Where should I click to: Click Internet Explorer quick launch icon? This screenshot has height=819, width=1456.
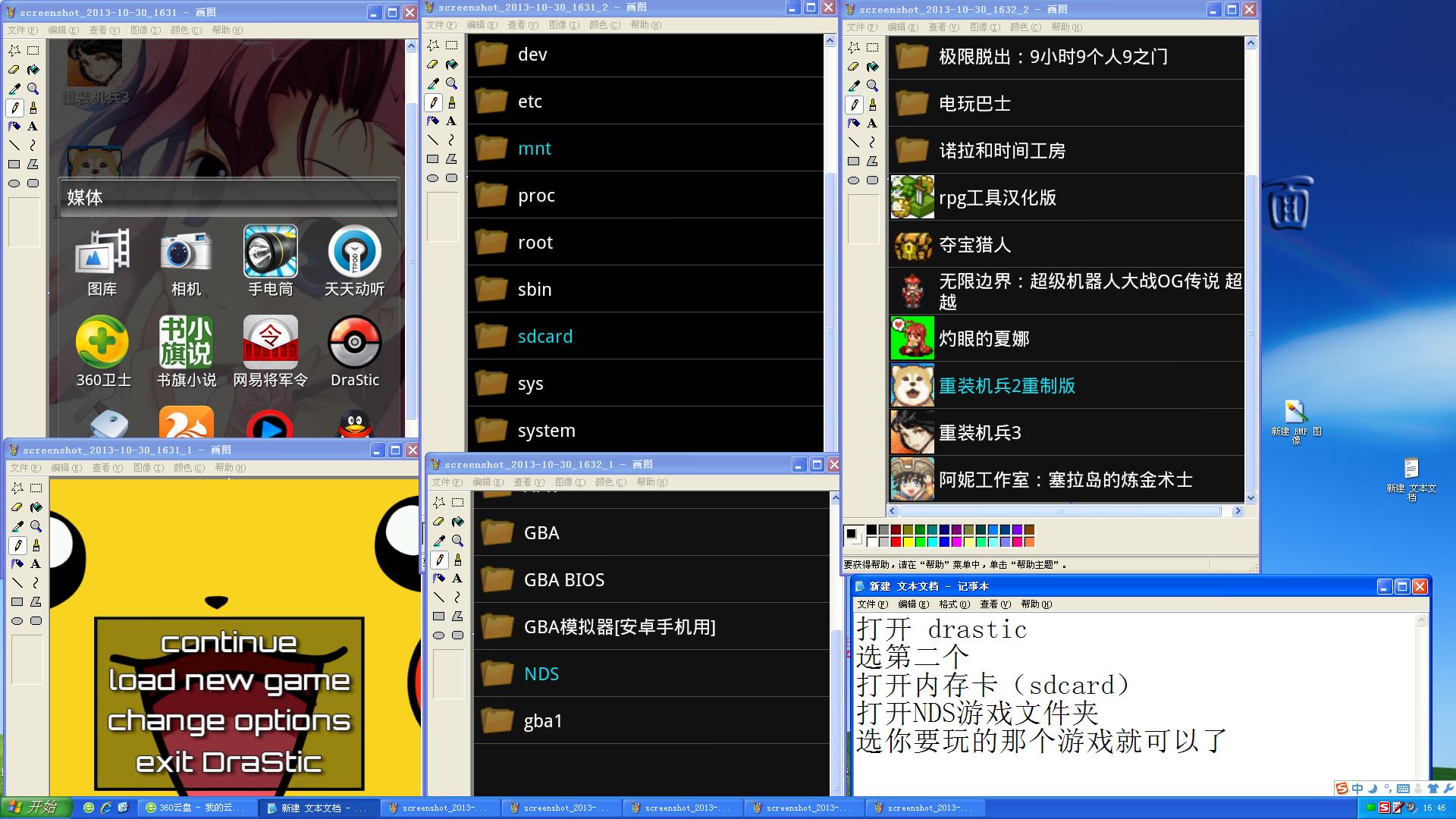106,808
